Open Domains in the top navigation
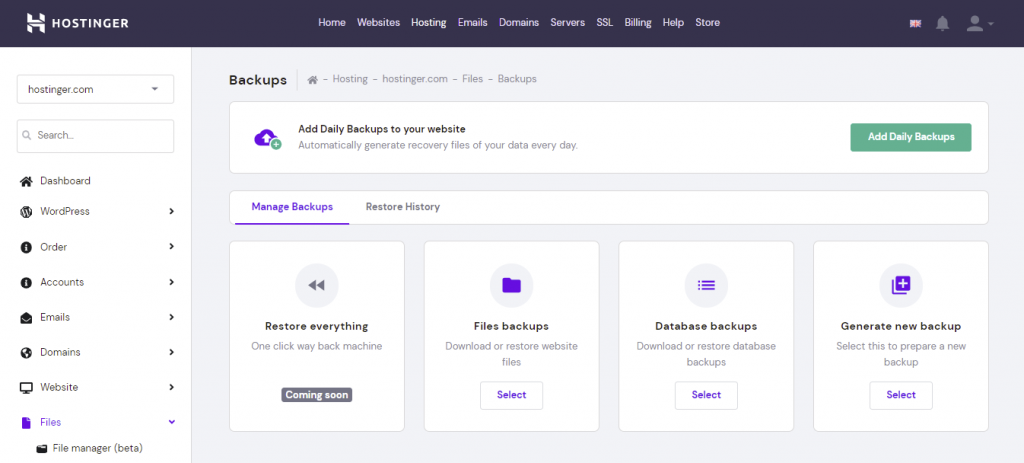Image resolution: width=1024 pixels, height=463 pixels. (519, 23)
